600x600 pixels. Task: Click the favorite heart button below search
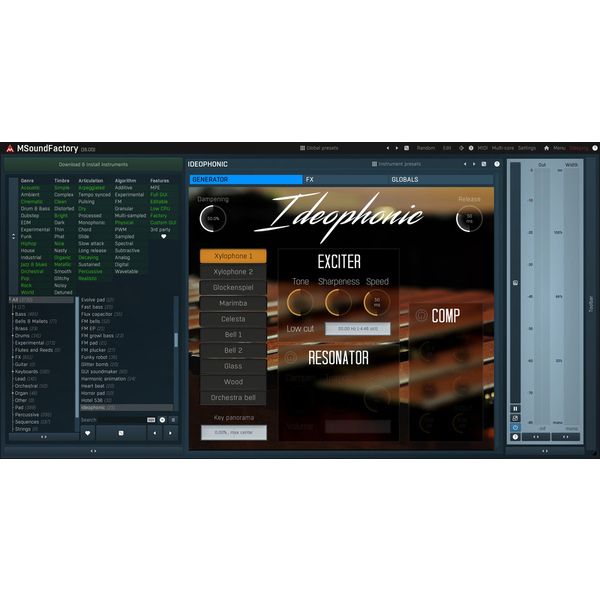point(88,433)
